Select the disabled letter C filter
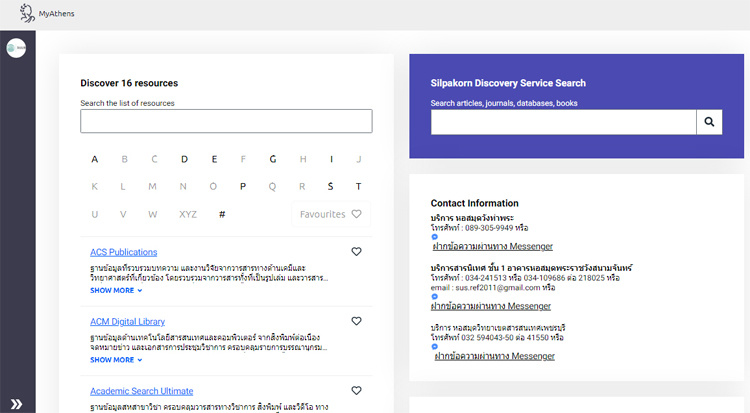This screenshot has width=750, height=413. coord(154,159)
